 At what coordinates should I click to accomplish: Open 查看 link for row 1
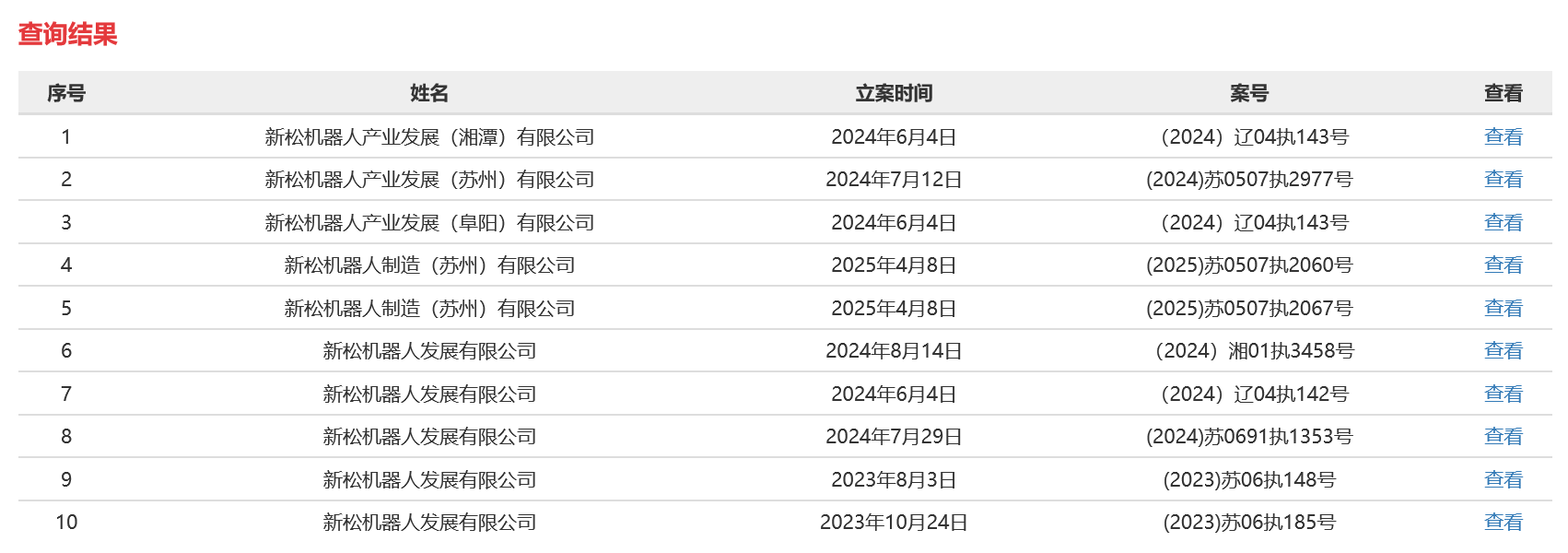pos(1503,136)
